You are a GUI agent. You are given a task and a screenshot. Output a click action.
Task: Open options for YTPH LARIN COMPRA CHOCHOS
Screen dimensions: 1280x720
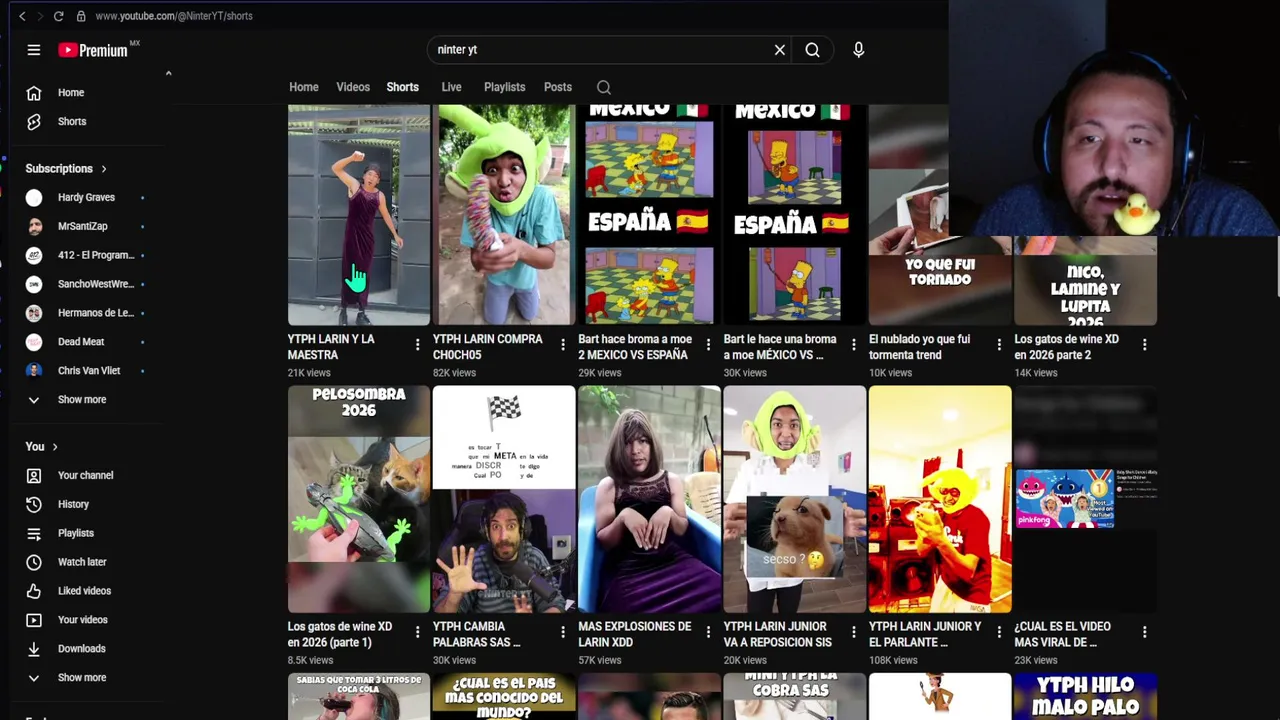(x=563, y=345)
